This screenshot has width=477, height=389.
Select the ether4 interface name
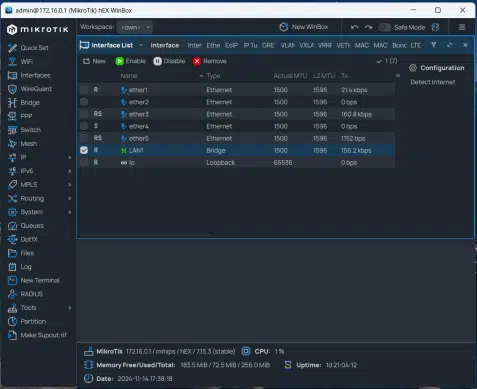coord(139,126)
